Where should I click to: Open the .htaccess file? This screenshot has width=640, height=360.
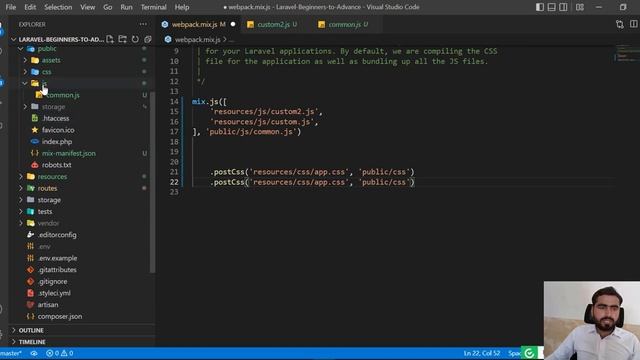coord(56,118)
